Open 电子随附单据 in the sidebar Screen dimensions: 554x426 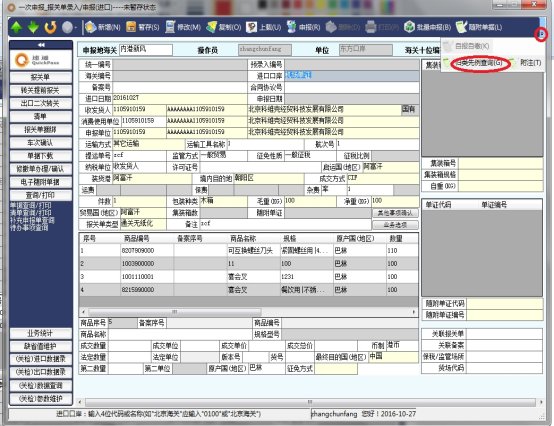[x=41, y=182]
